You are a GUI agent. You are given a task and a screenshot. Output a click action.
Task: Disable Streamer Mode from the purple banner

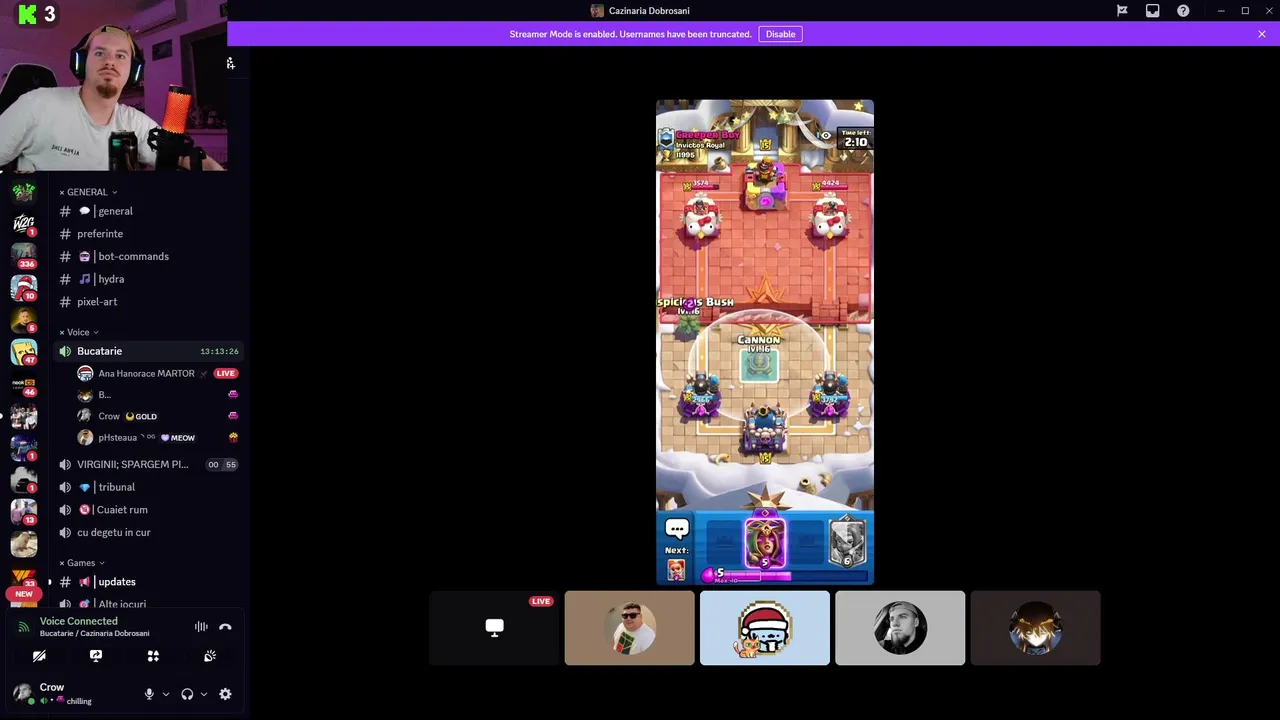(x=780, y=34)
